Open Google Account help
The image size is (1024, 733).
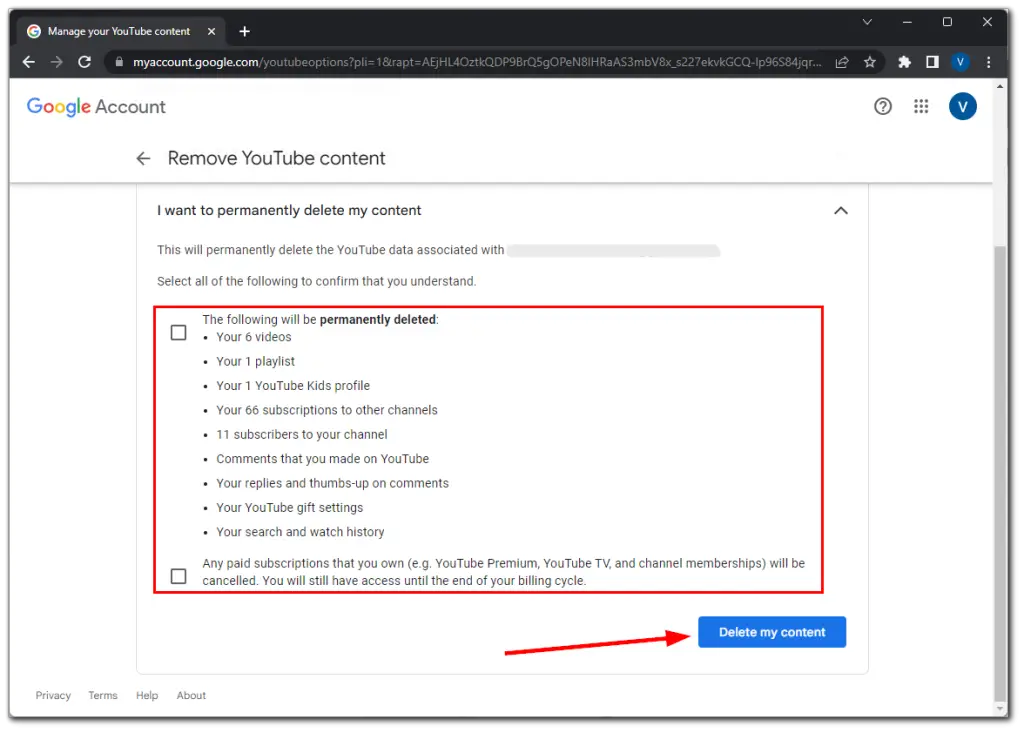883,106
